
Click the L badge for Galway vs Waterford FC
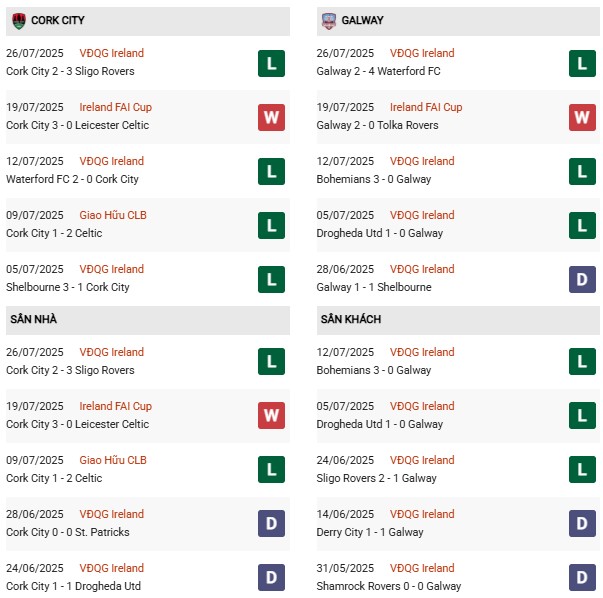(582, 63)
